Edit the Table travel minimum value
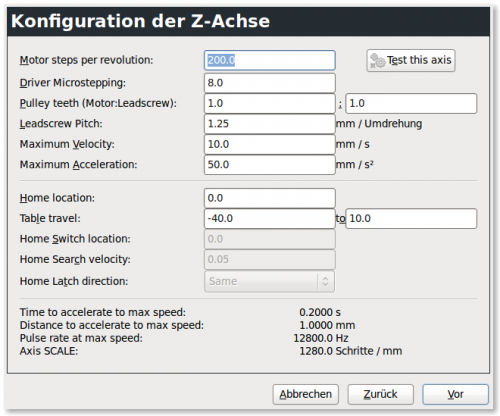The image size is (500, 416). 270,219
